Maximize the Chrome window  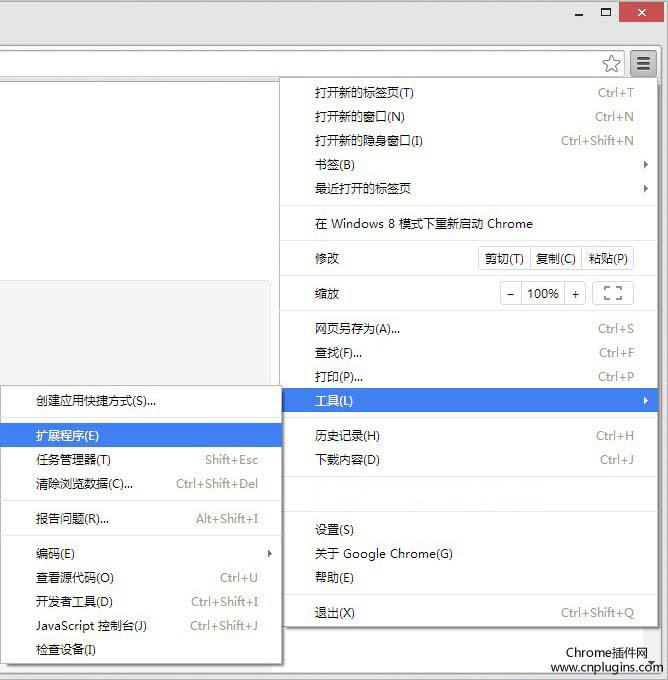606,12
